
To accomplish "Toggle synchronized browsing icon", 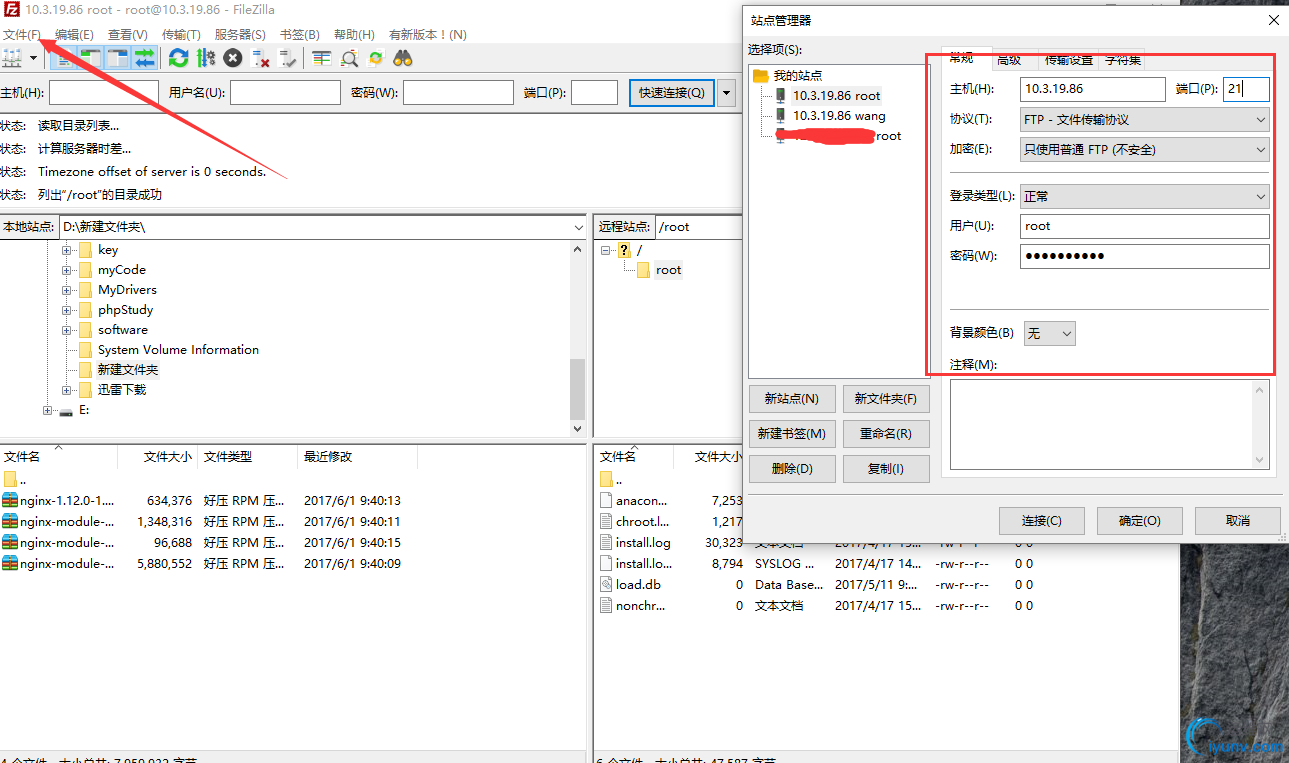I will 376,58.
